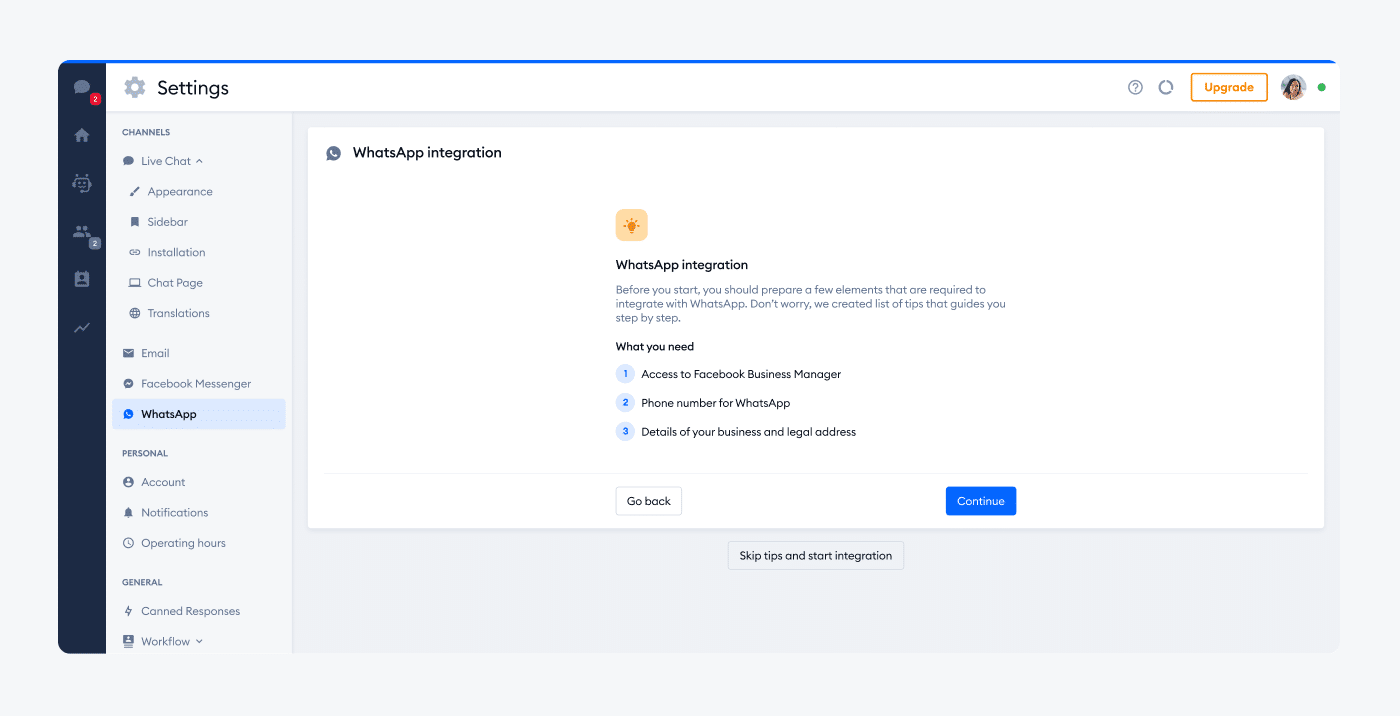
Task: Go to the Home dashboard icon
Action: pyautogui.click(x=82, y=135)
